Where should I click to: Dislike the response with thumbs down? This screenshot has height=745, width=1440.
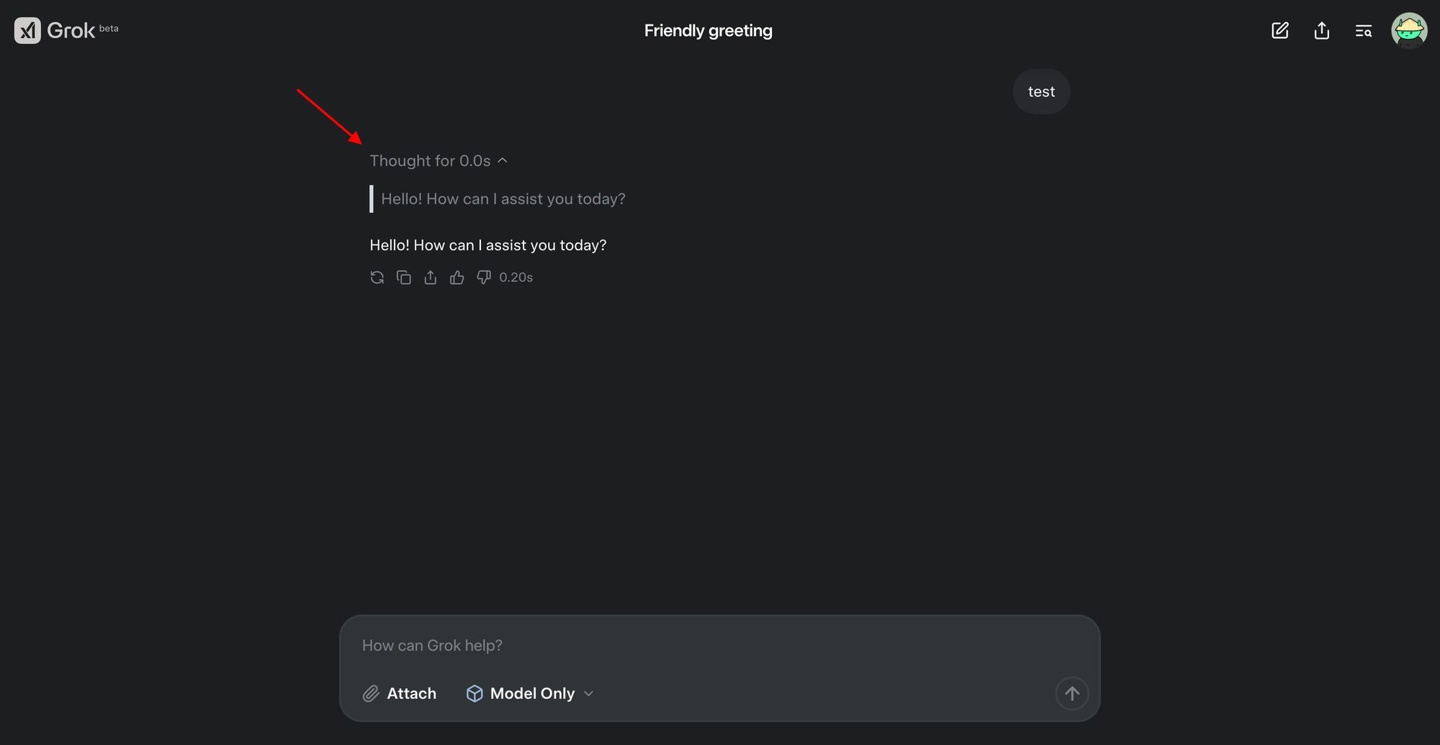click(x=484, y=278)
